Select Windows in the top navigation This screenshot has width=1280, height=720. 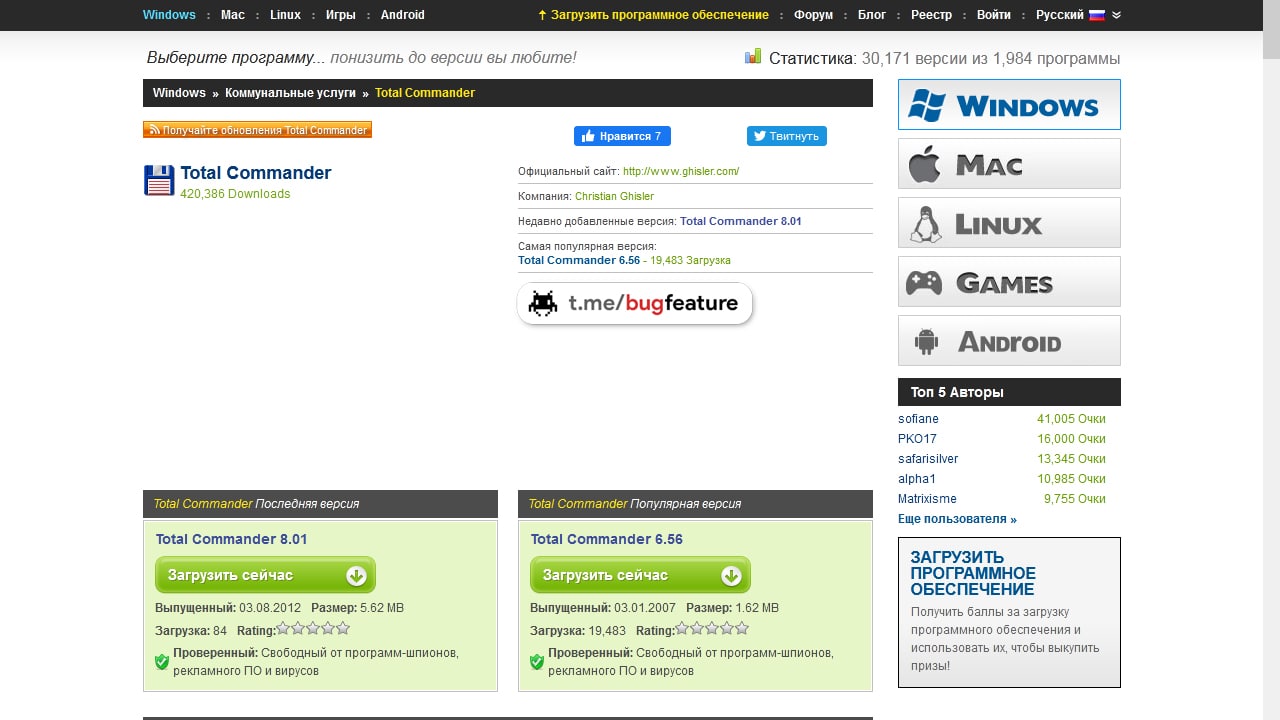click(170, 15)
